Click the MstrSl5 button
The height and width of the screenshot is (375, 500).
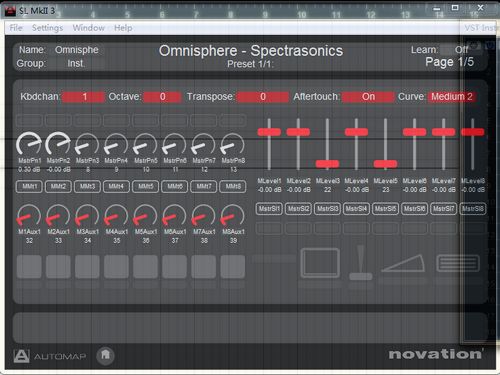click(x=385, y=209)
